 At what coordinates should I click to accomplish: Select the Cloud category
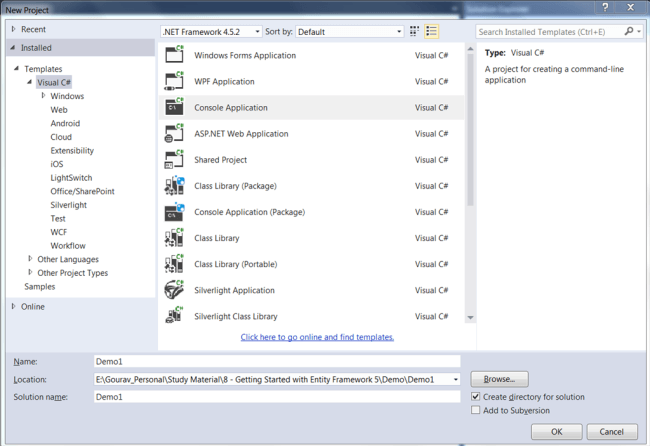coord(61,137)
